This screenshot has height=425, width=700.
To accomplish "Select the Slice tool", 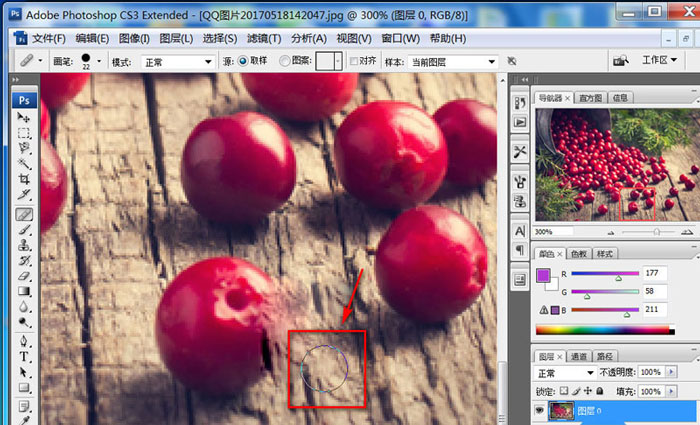I will (24, 194).
